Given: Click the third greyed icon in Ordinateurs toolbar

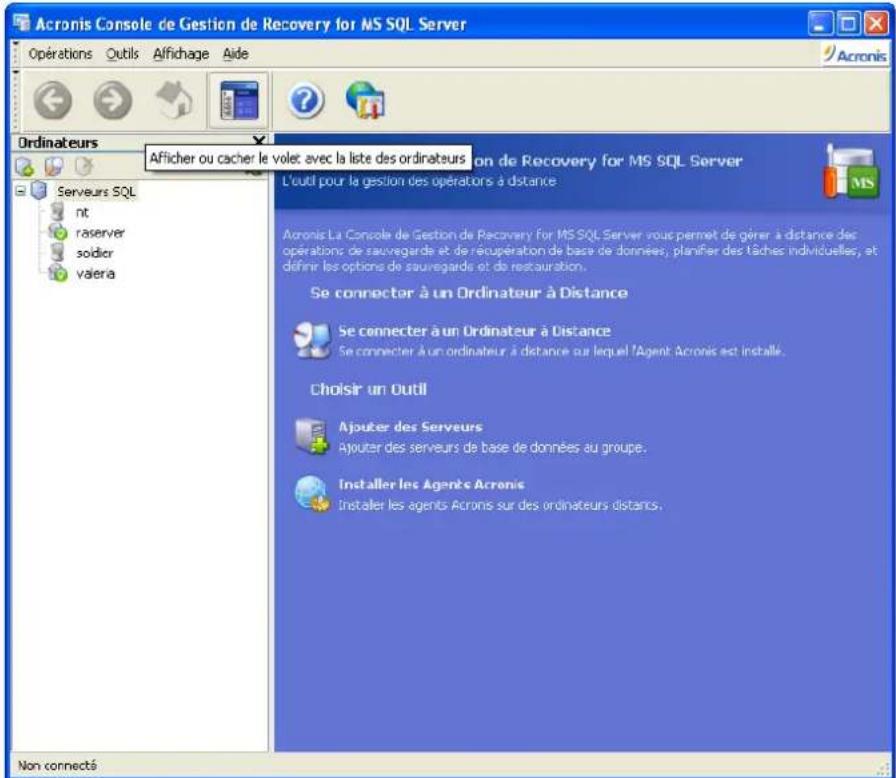Looking at the screenshot, I should (83, 167).
